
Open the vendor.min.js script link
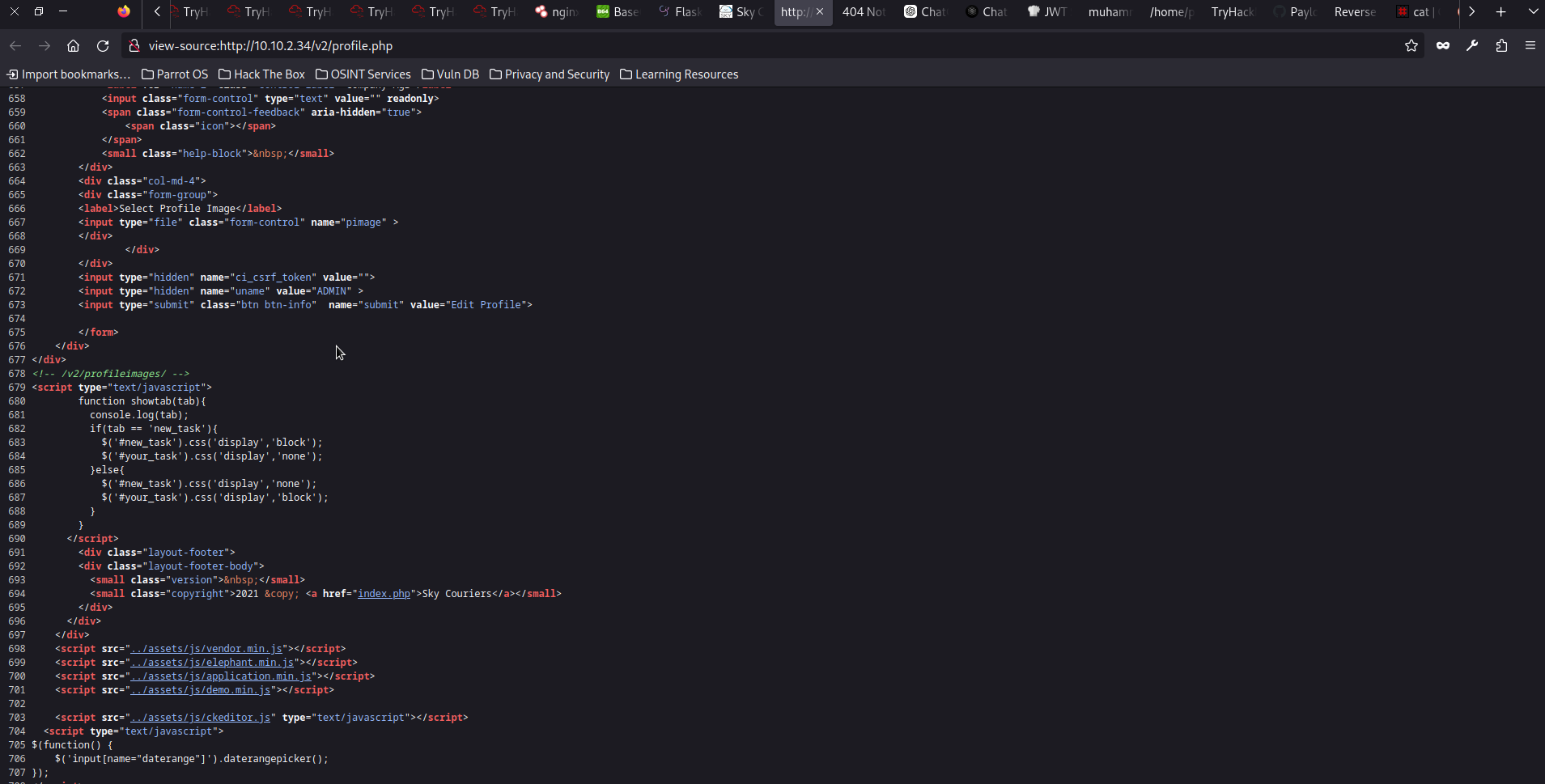(206, 649)
